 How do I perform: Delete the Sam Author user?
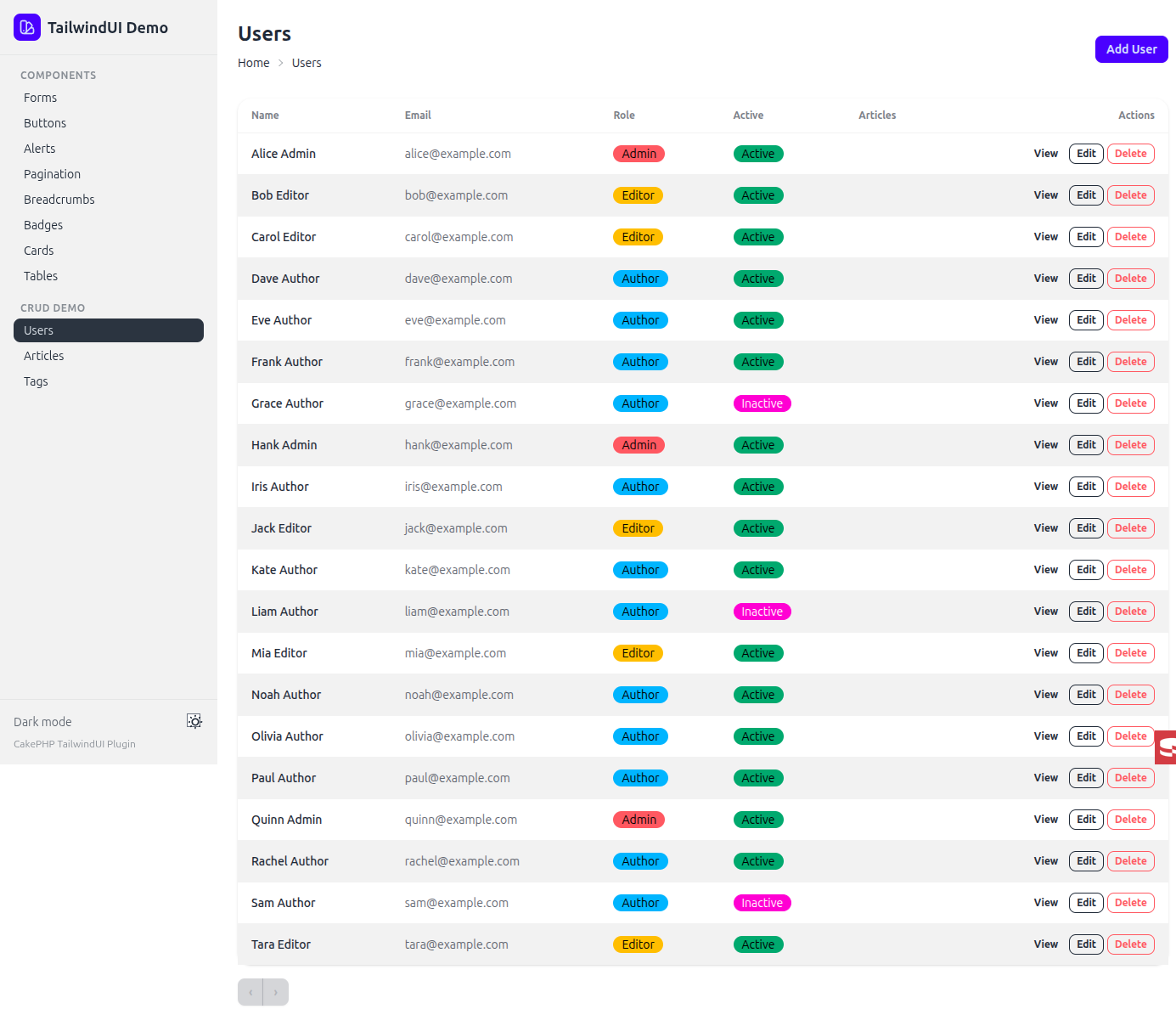pos(1130,903)
